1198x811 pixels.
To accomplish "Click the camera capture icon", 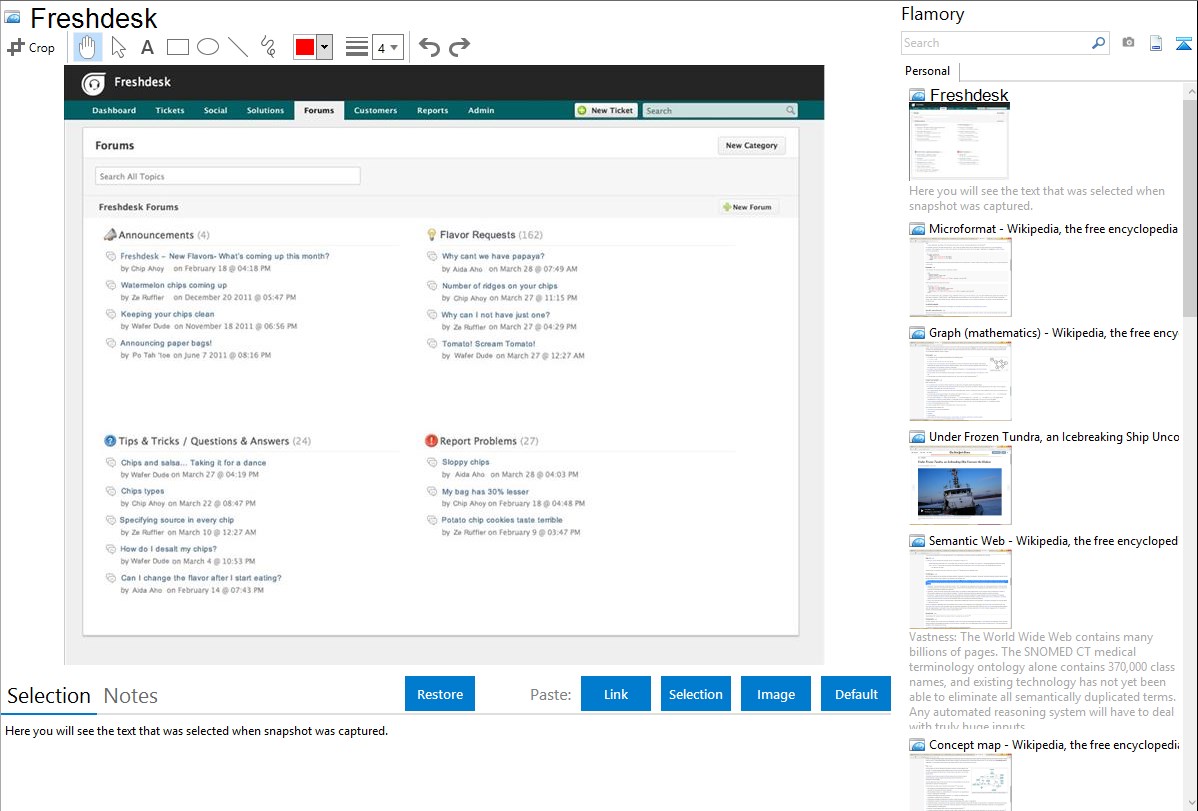I will 1128,43.
